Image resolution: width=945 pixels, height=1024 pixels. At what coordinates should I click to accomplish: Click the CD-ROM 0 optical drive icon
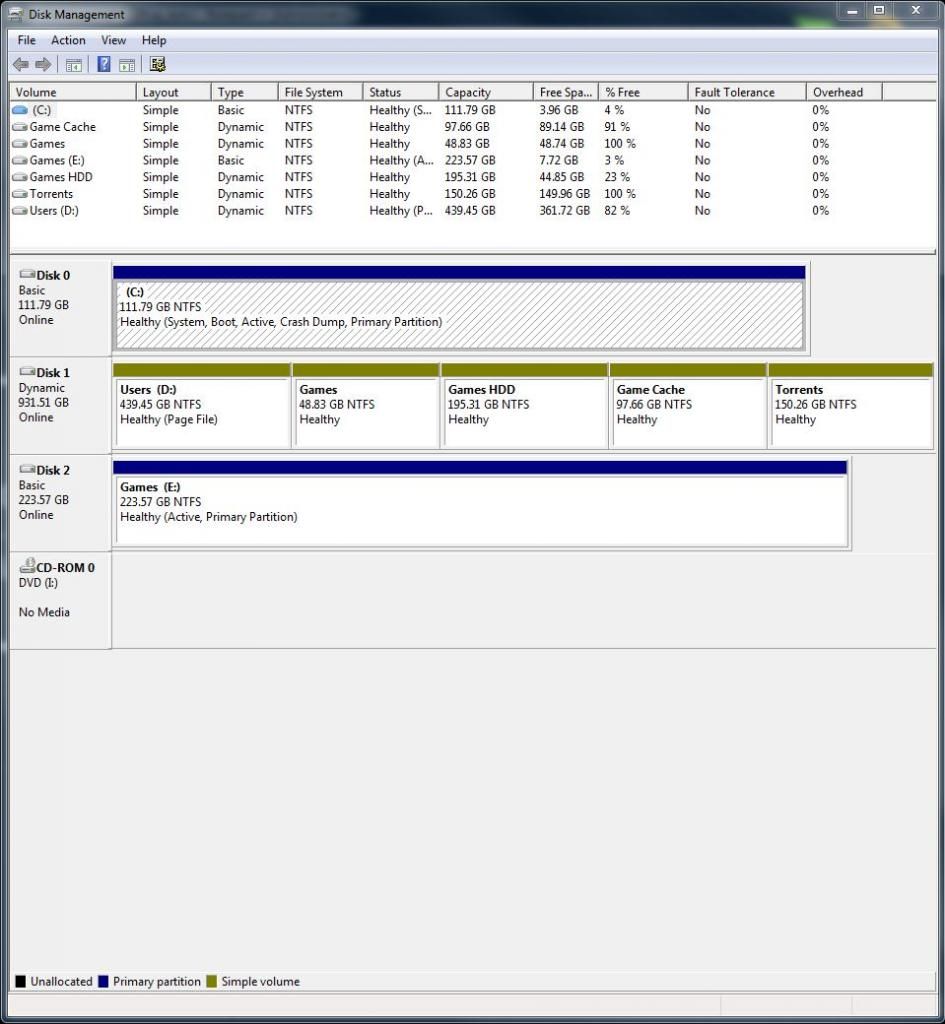[27, 566]
